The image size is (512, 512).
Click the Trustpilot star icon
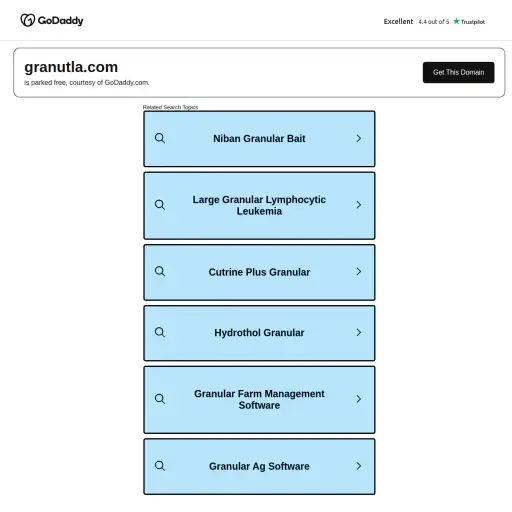[x=456, y=21]
